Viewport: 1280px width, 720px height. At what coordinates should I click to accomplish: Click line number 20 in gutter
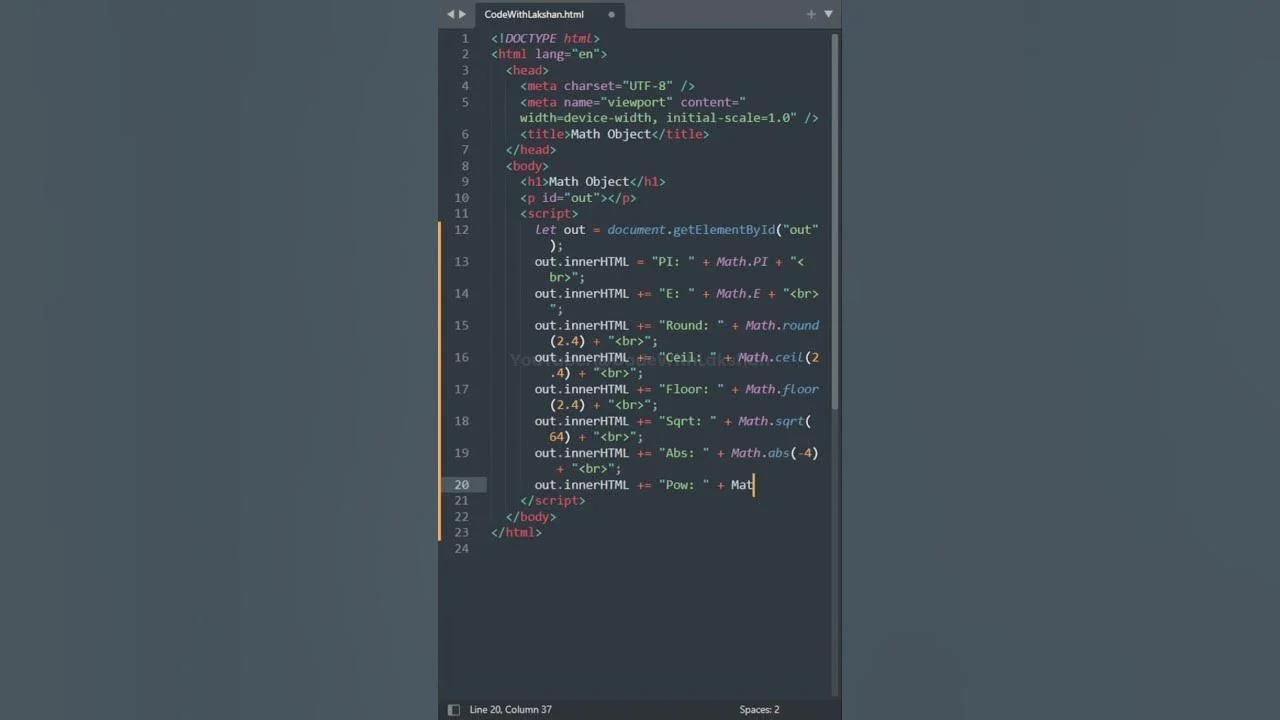tap(461, 485)
